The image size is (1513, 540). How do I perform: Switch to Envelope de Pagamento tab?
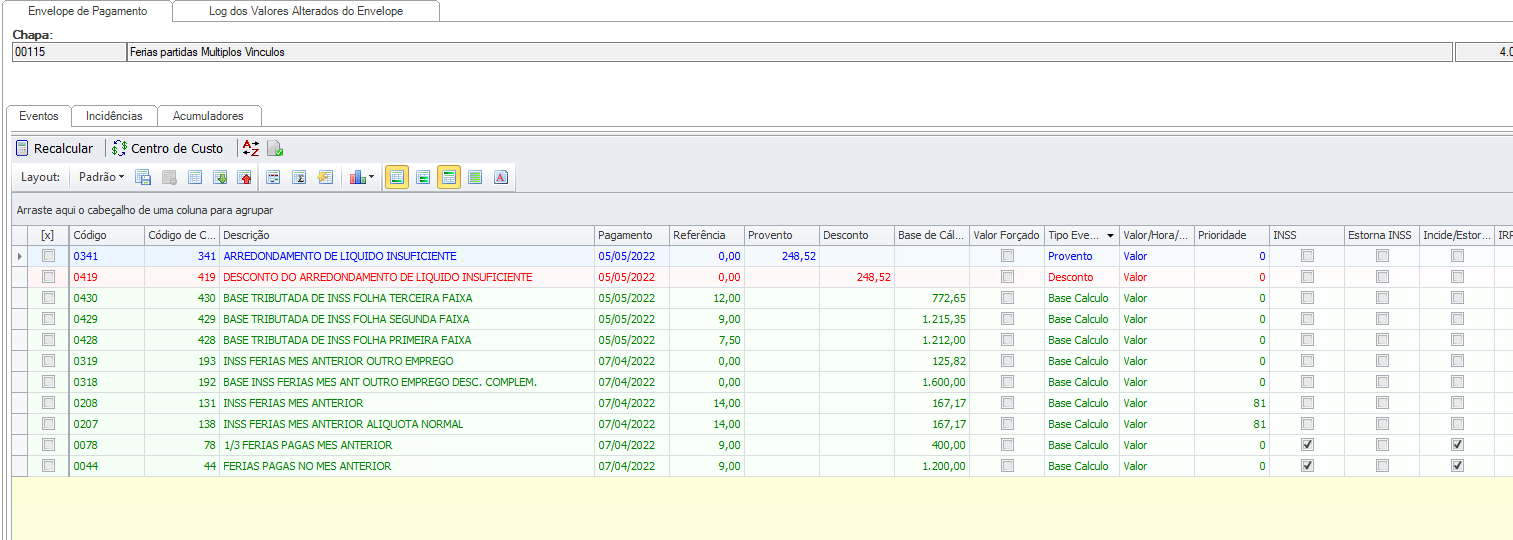(88, 11)
